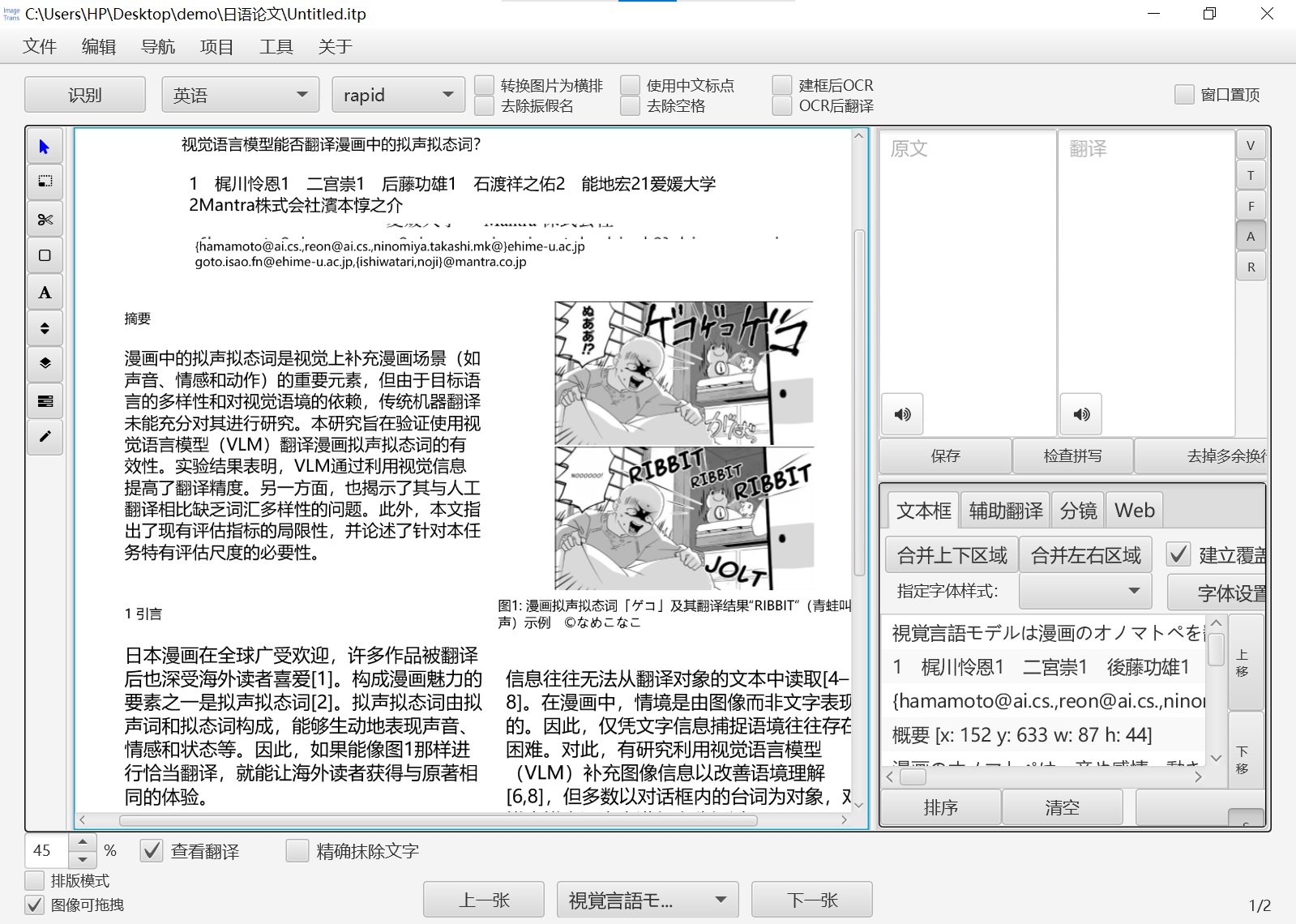This screenshot has height=924, width=1296.
Task: Click the up-down arrows tool icon
Action: [45, 328]
